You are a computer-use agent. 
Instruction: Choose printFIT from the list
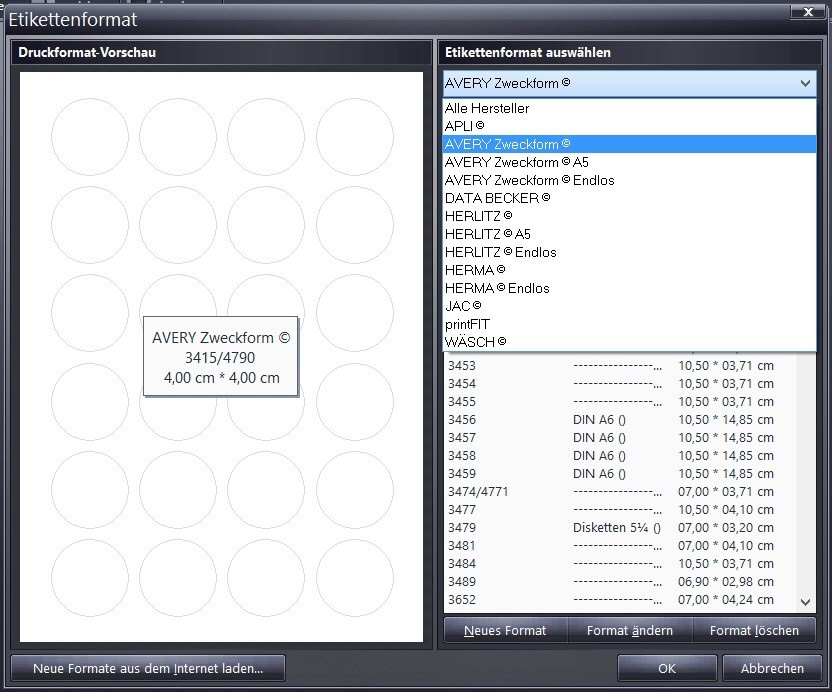tap(629, 324)
